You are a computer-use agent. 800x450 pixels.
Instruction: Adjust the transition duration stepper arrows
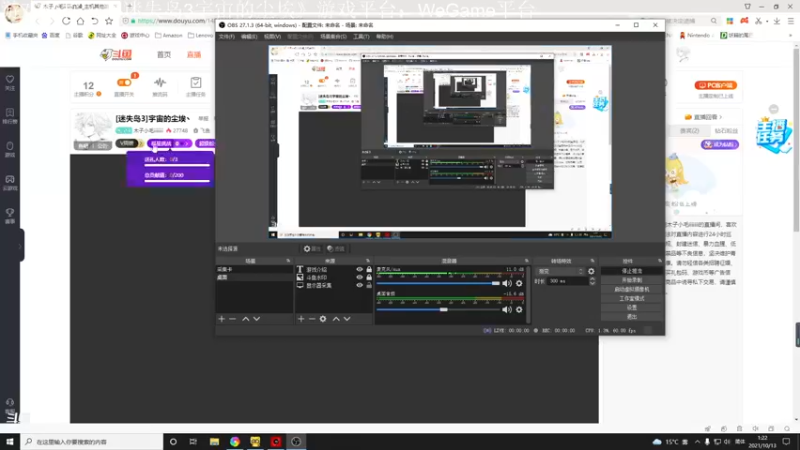[592, 281]
